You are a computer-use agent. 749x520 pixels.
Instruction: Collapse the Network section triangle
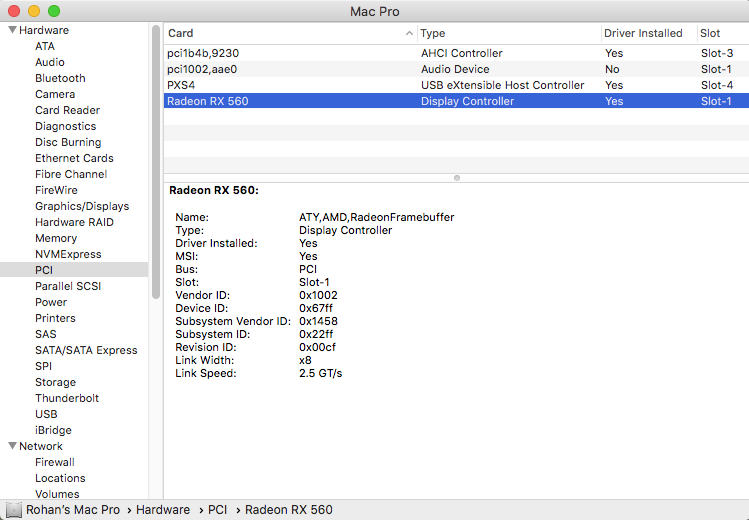pos(12,446)
